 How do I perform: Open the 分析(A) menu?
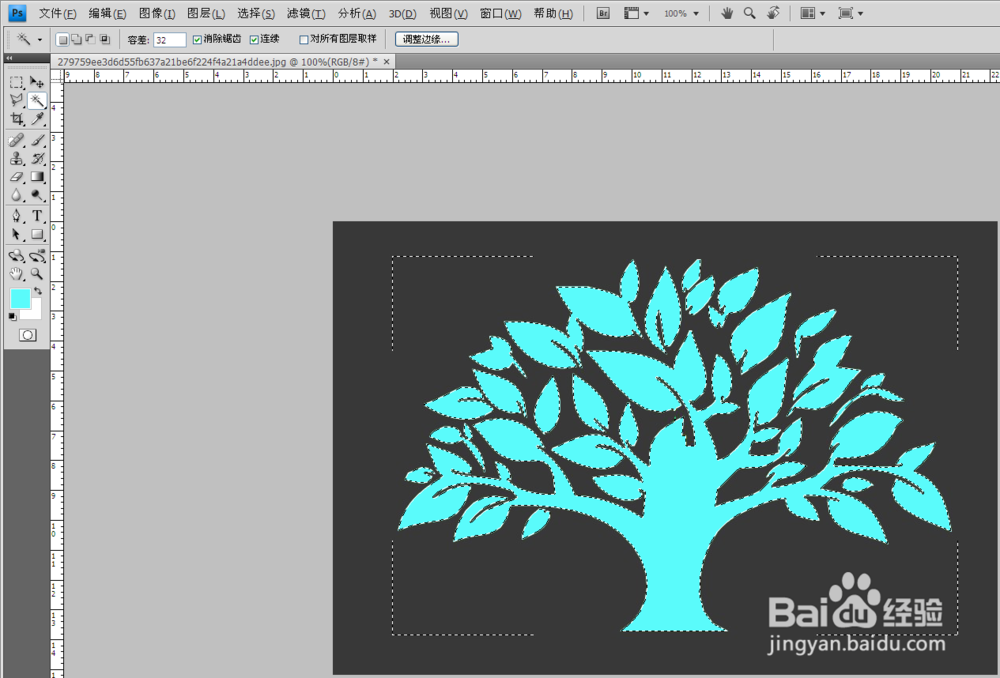click(x=357, y=13)
